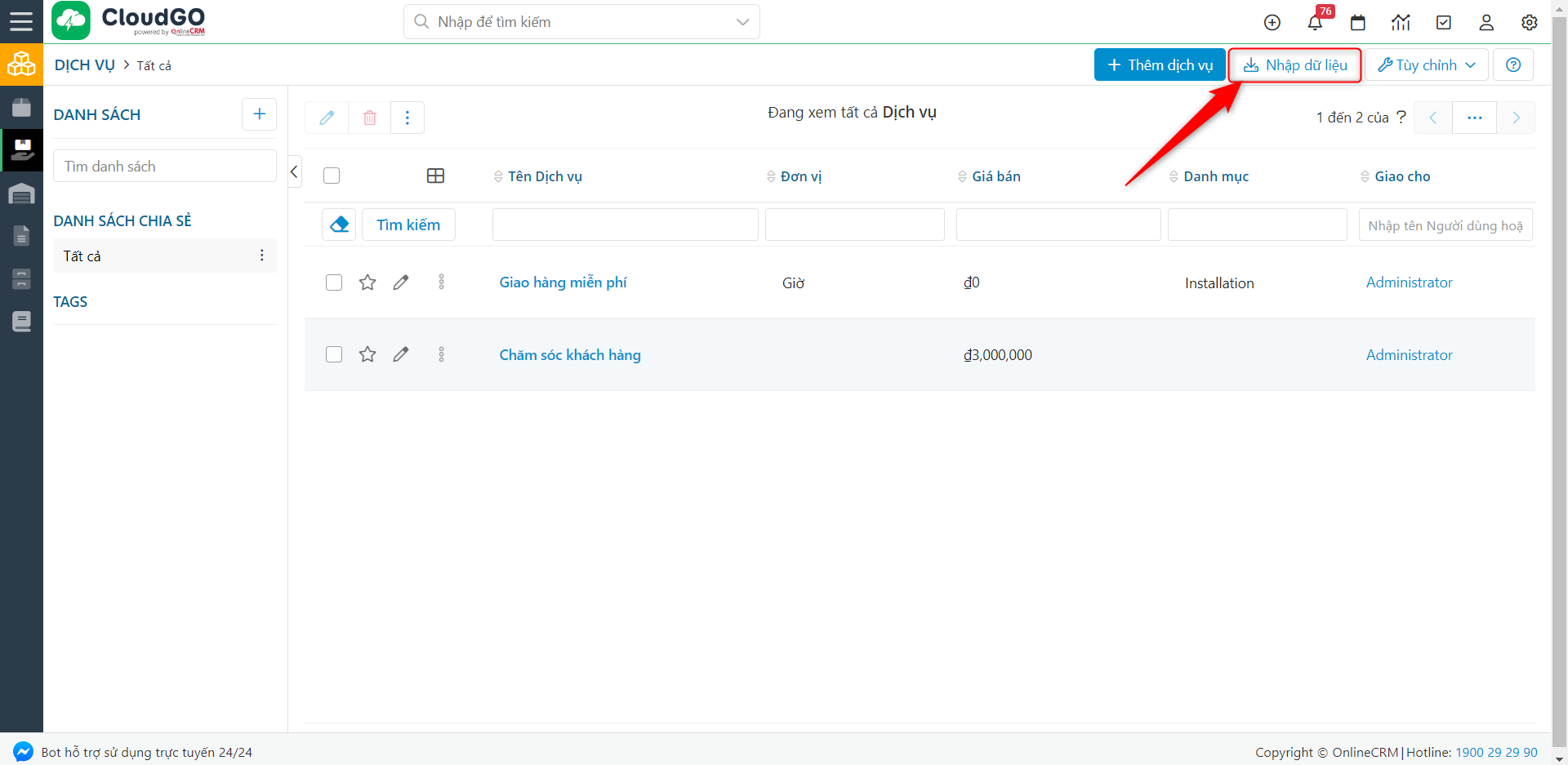The image size is (1568, 765).
Task: Open the settings gear icon
Action: pos(1529,23)
